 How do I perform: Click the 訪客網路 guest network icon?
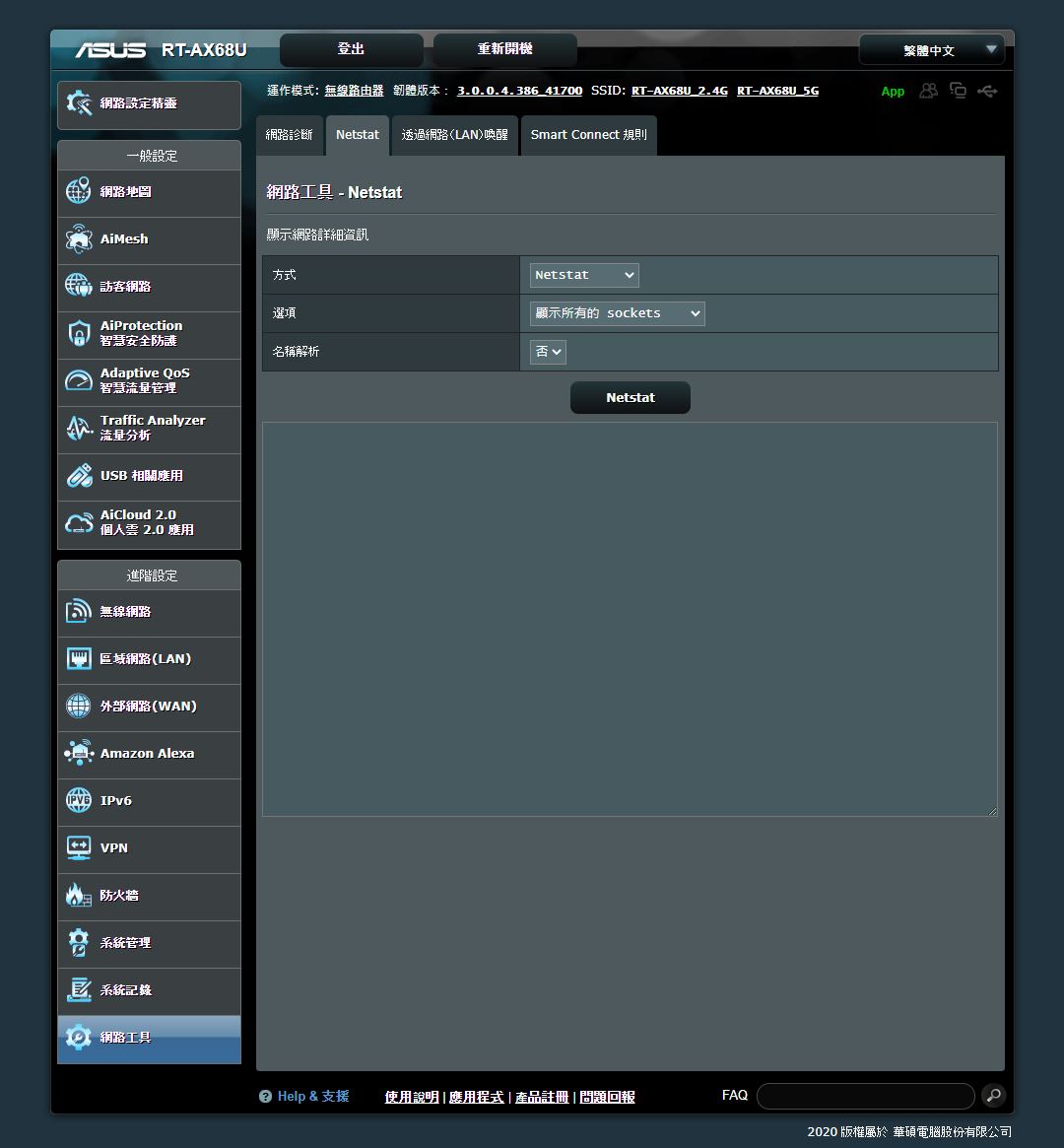[x=78, y=286]
